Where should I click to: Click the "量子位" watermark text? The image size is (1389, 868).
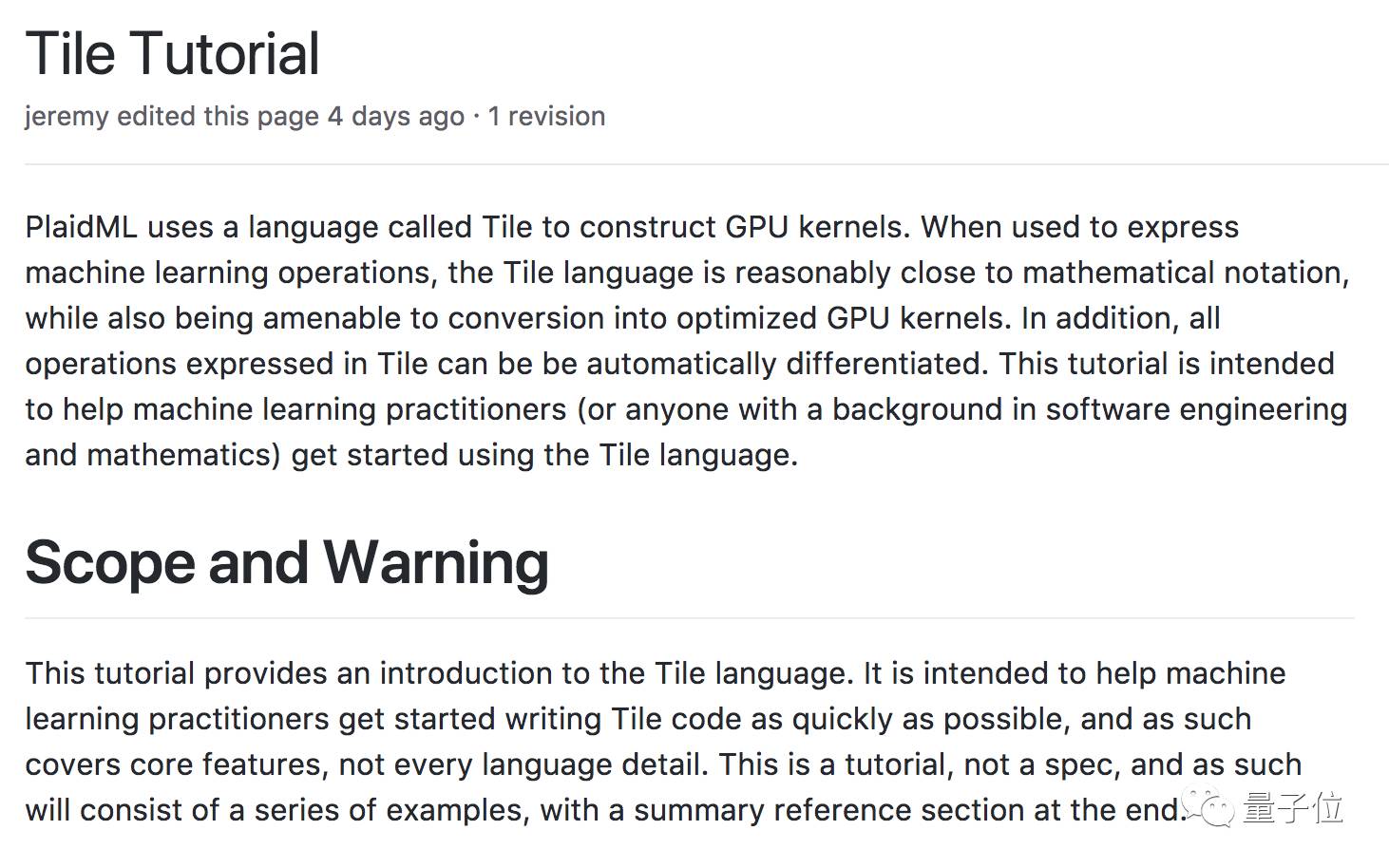(x=1293, y=808)
